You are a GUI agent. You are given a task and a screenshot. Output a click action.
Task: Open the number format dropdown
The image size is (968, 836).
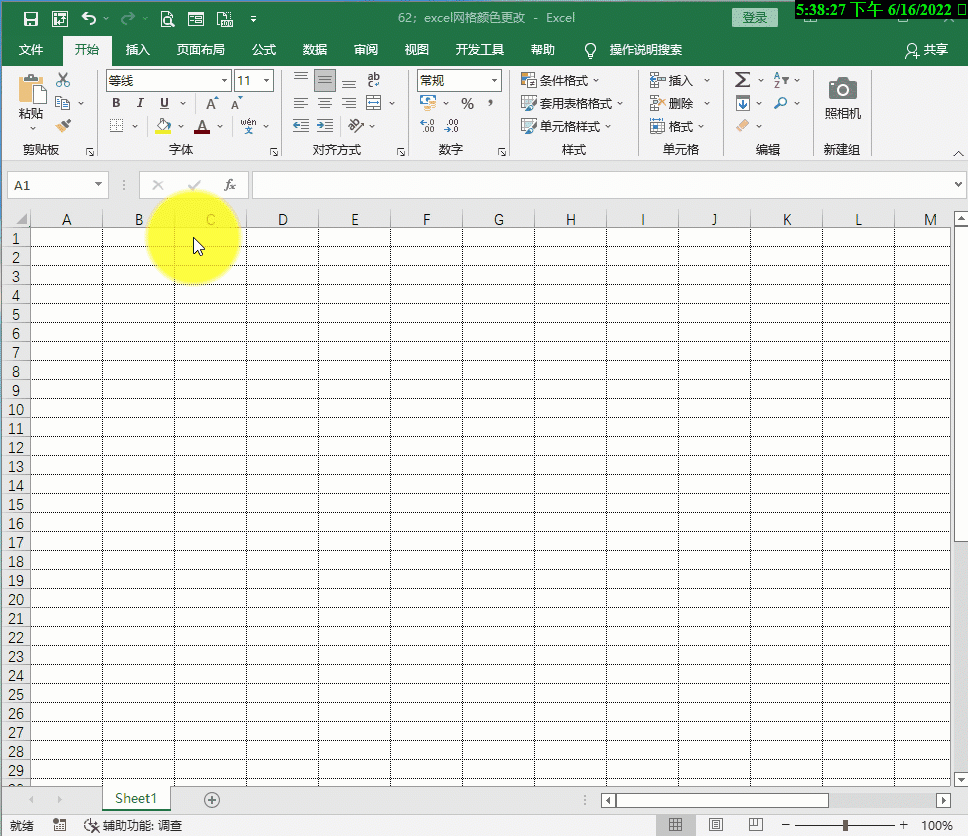tap(494, 81)
